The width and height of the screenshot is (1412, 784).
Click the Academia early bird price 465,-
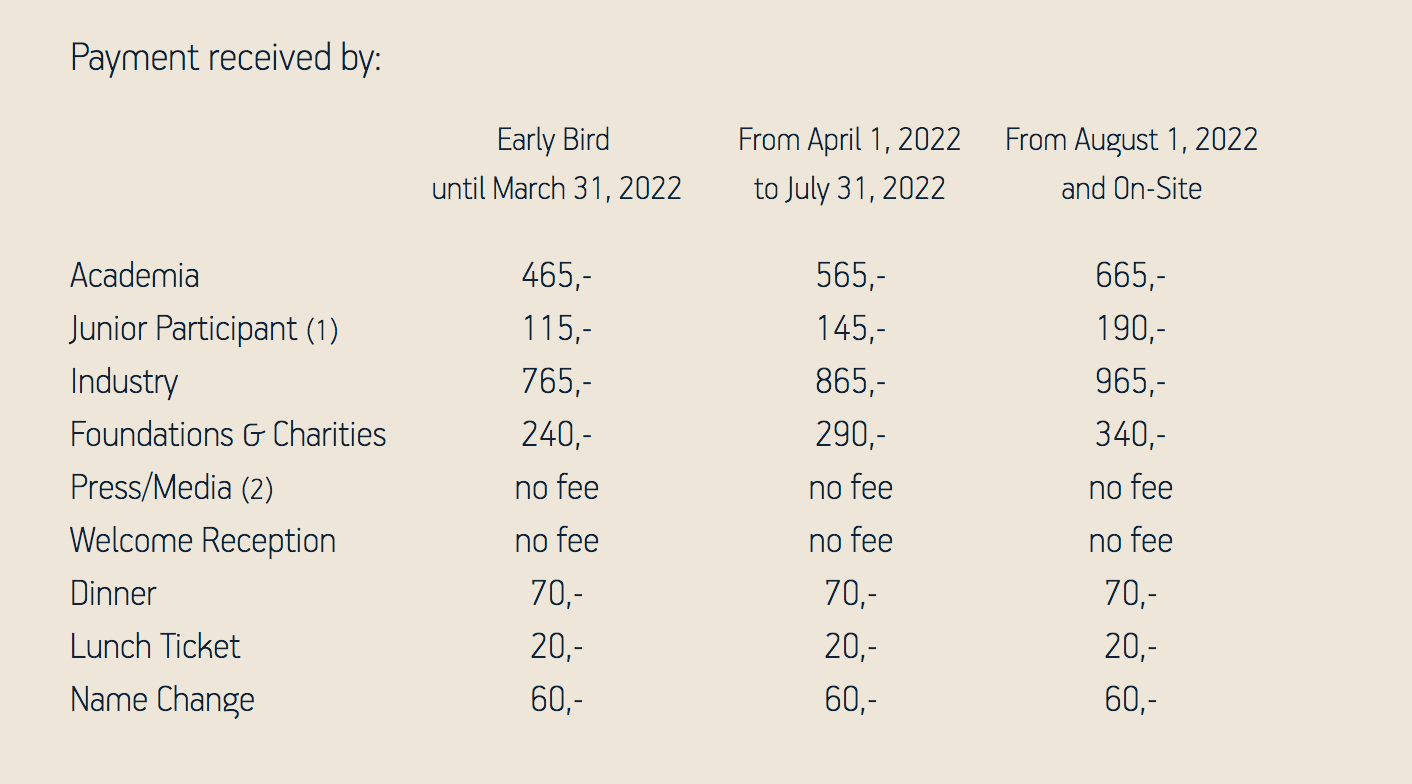pos(556,275)
